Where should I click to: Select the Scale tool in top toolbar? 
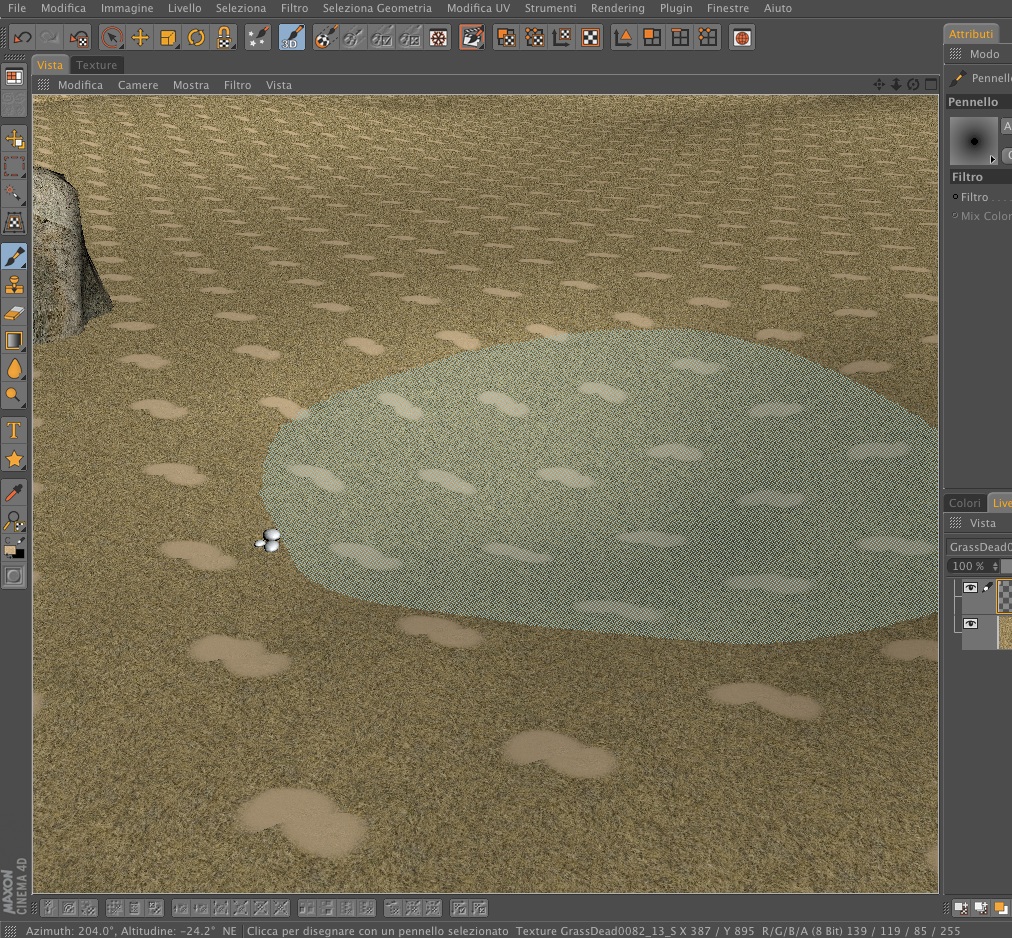tap(168, 37)
